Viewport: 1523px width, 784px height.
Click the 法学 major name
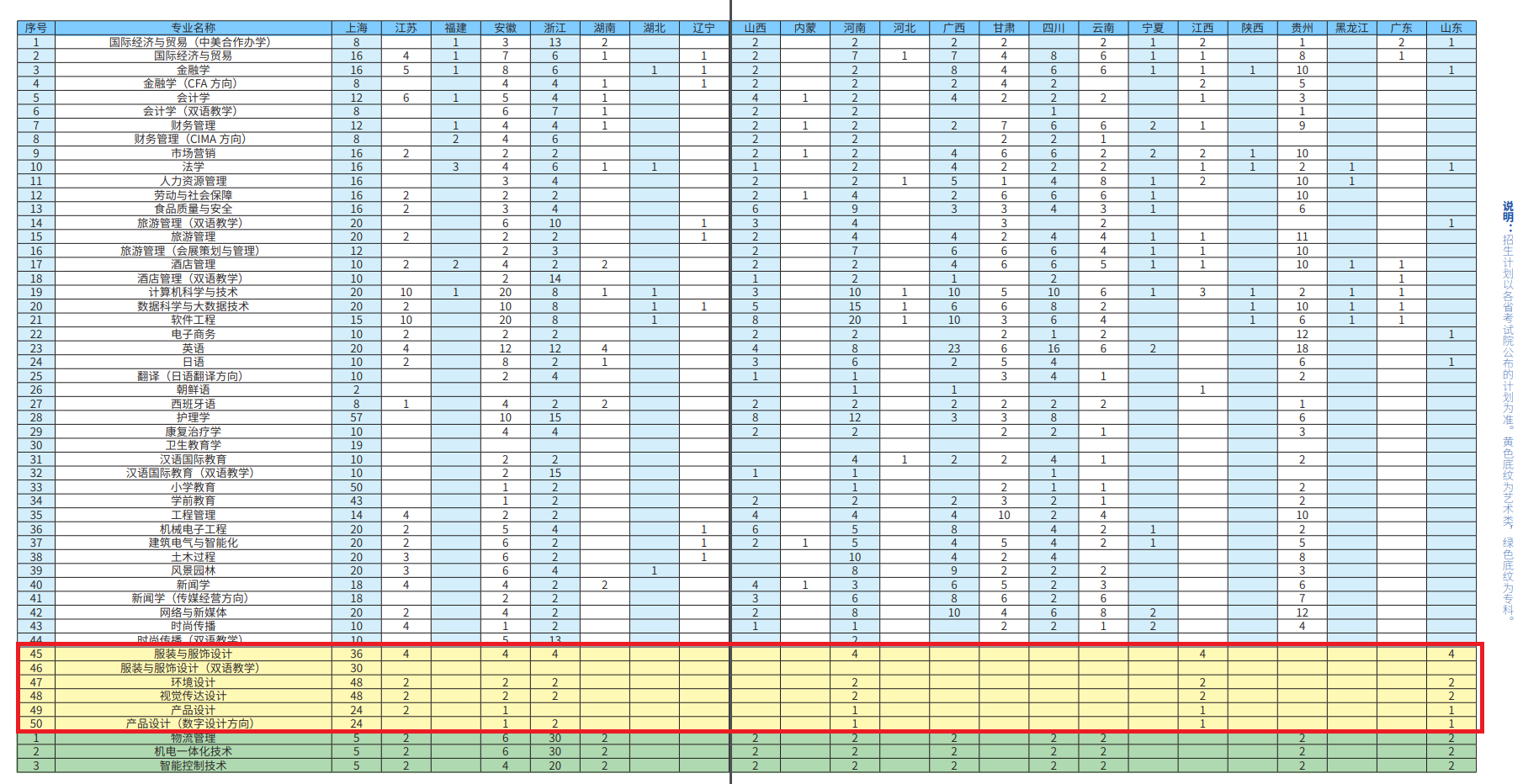click(194, 167)
